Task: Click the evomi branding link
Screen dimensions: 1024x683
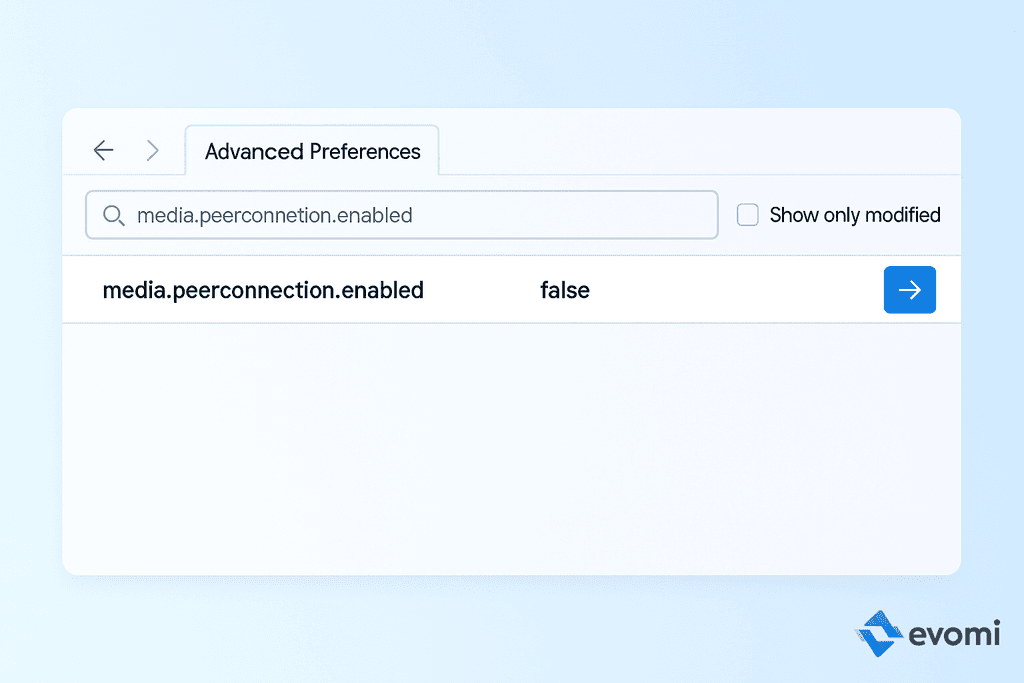Action: pyautogui.click(x=930, y=633)
